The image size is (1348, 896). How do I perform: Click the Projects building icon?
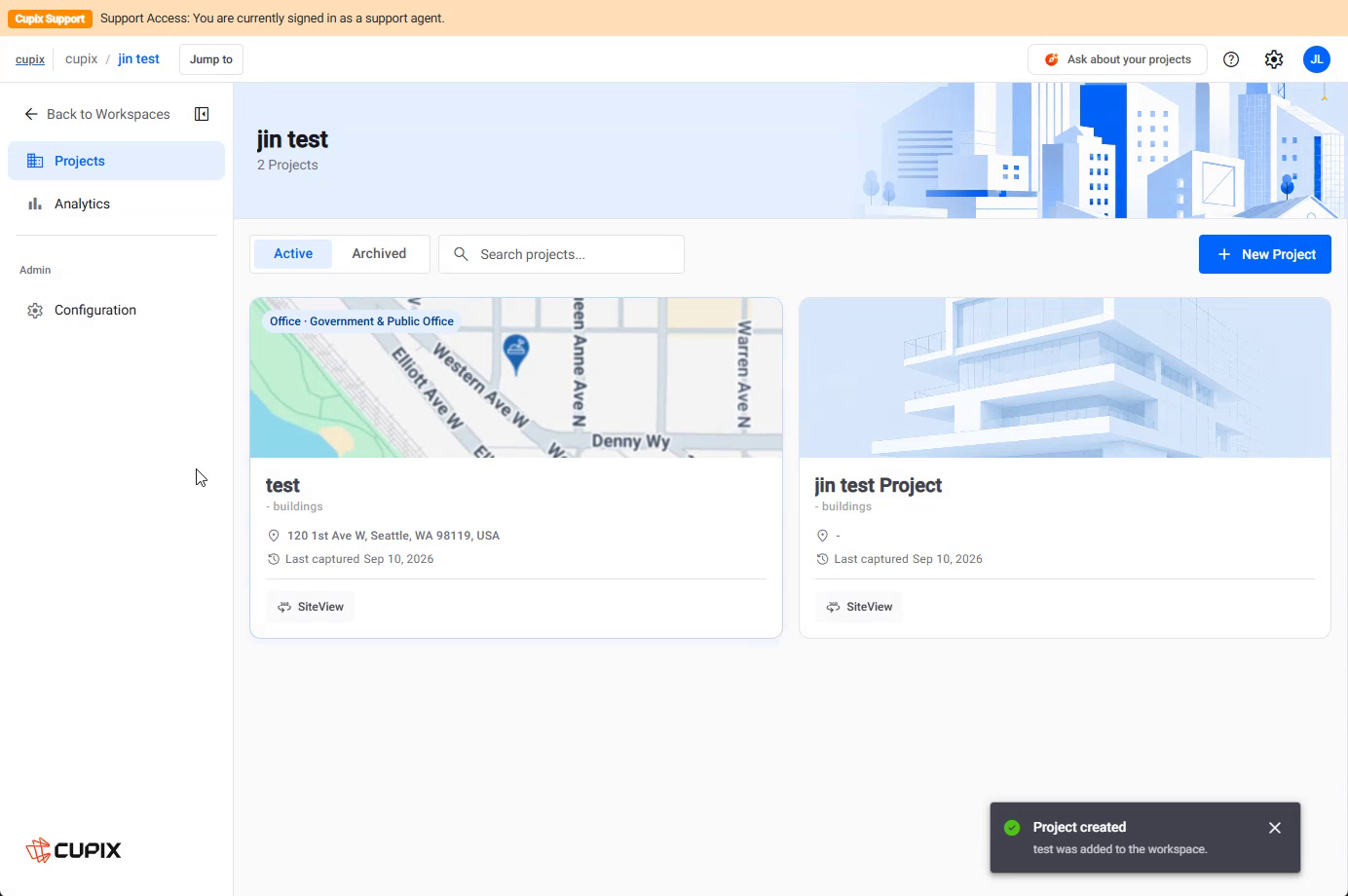point(35,161)
